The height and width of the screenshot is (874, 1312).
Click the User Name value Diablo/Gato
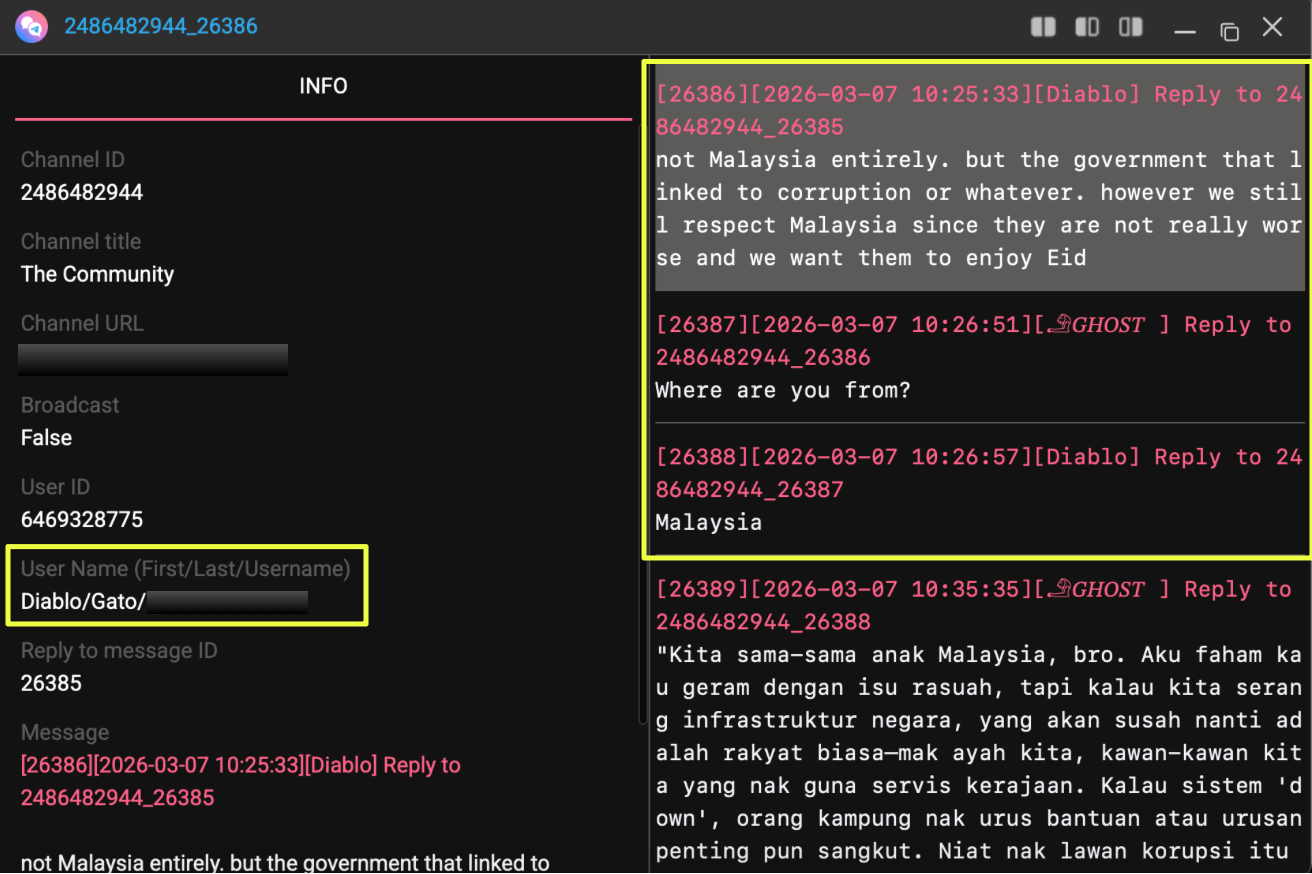(x=83, y=602)
